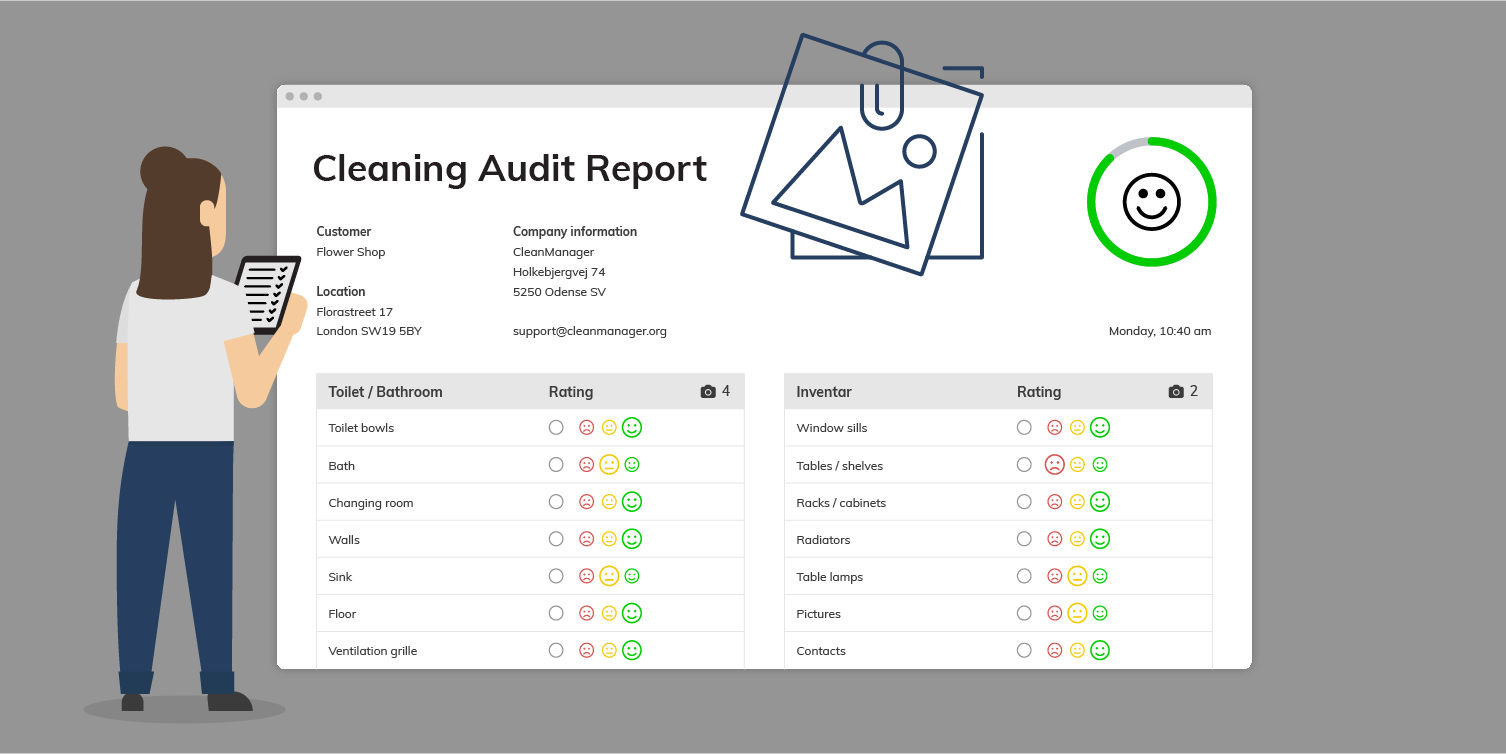The height and width of the screenshot is (754, 1506).
Task: Click the camera icon on the Inventar section
Action: (1174, 391)
